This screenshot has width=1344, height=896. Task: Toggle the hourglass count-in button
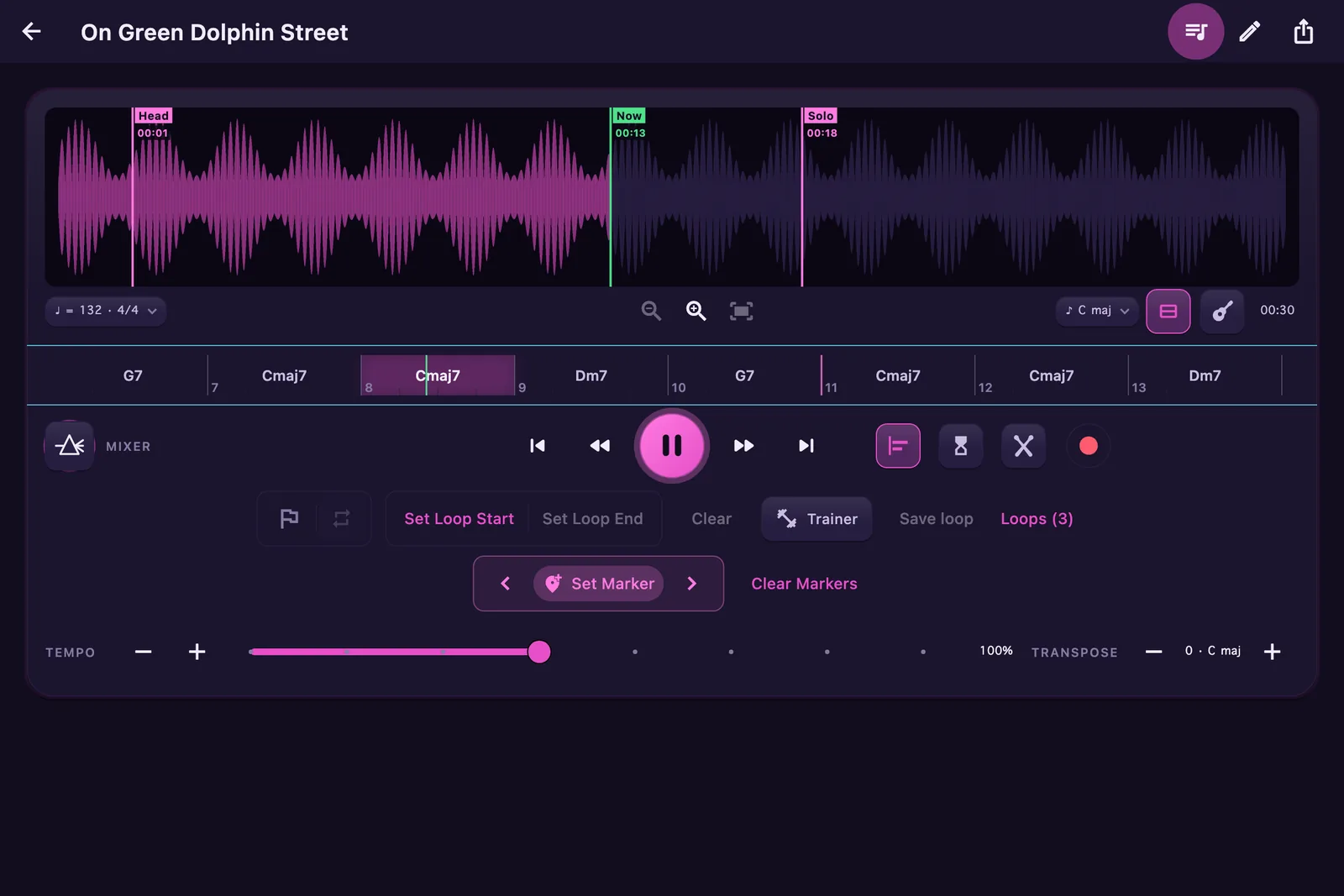click(960, 446)
